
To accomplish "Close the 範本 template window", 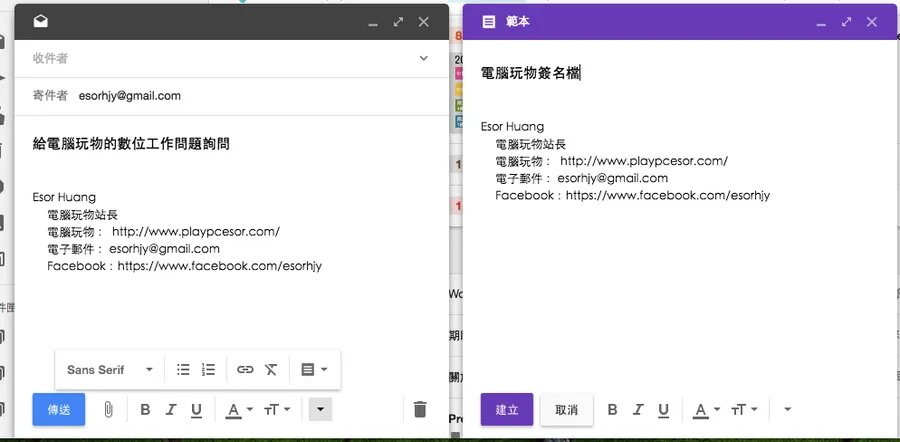I will tap(872, 22).
